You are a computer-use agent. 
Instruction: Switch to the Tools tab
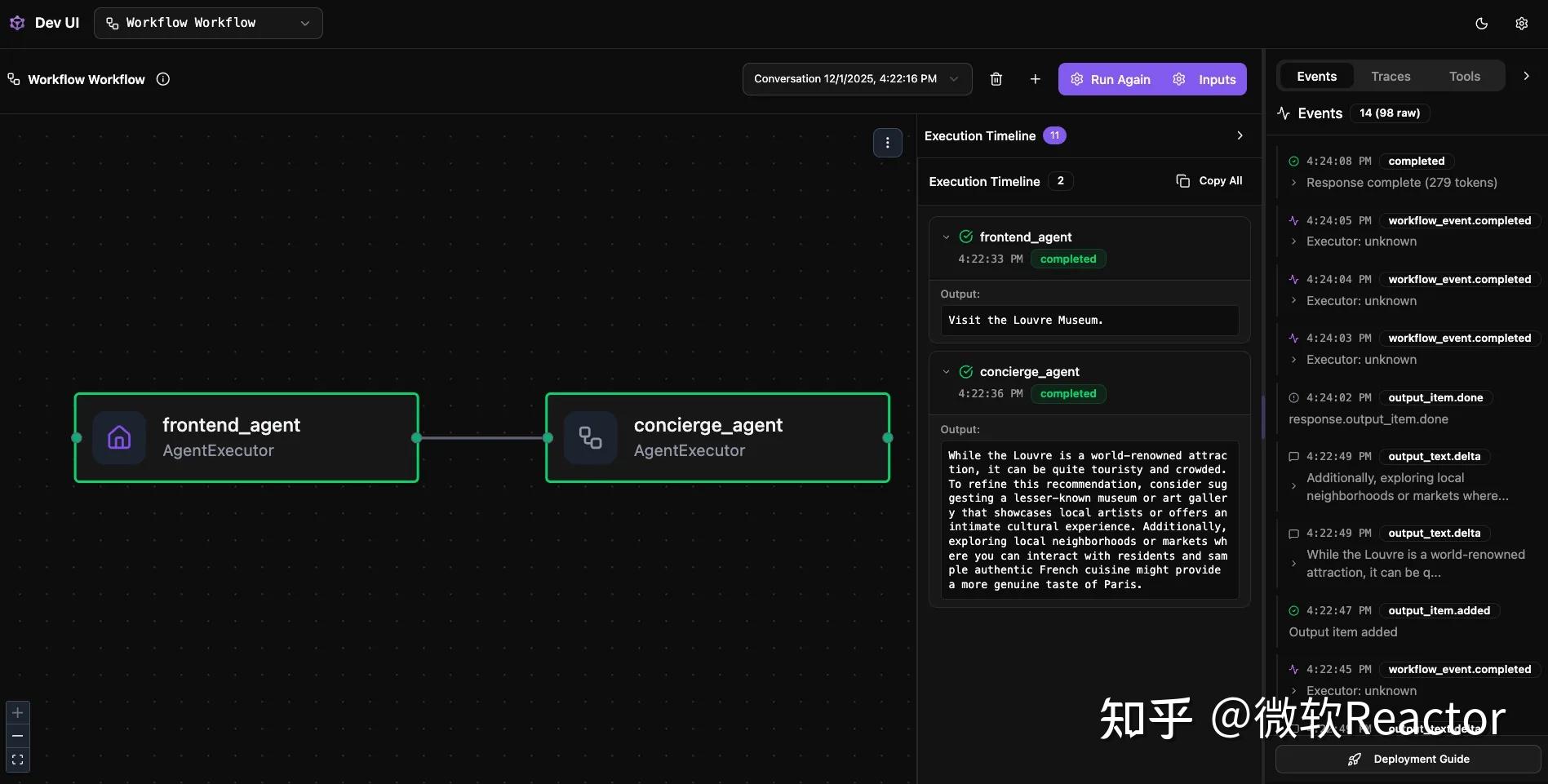coord(1464,75)
